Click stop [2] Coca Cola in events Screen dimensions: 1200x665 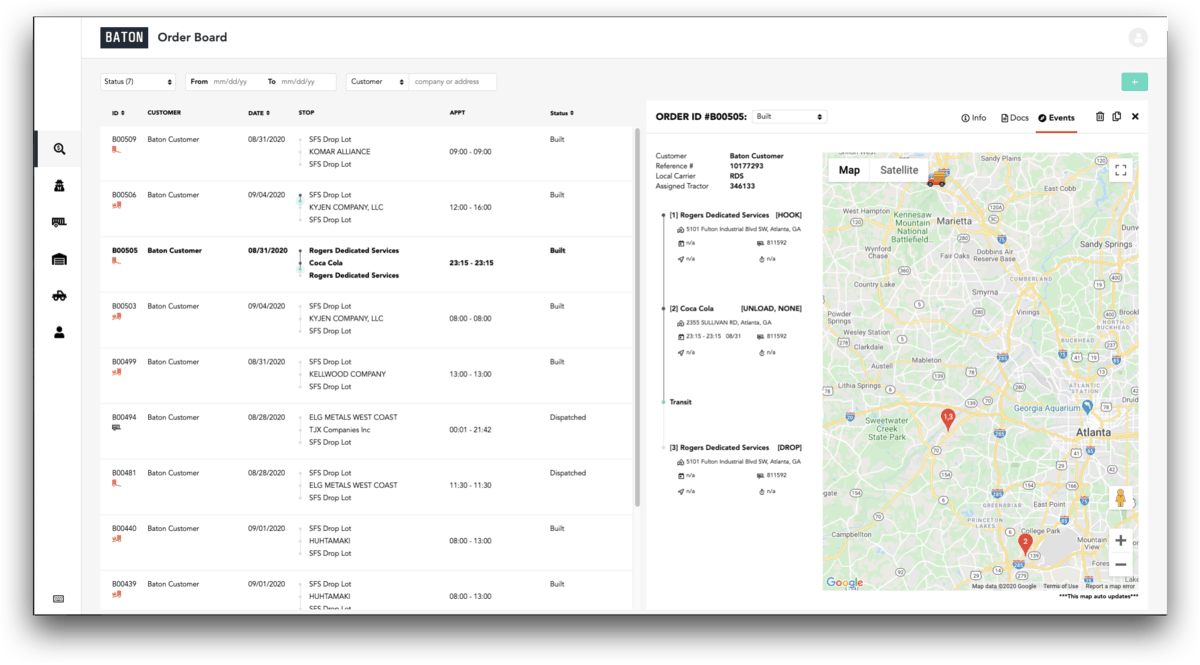[735, 309]
